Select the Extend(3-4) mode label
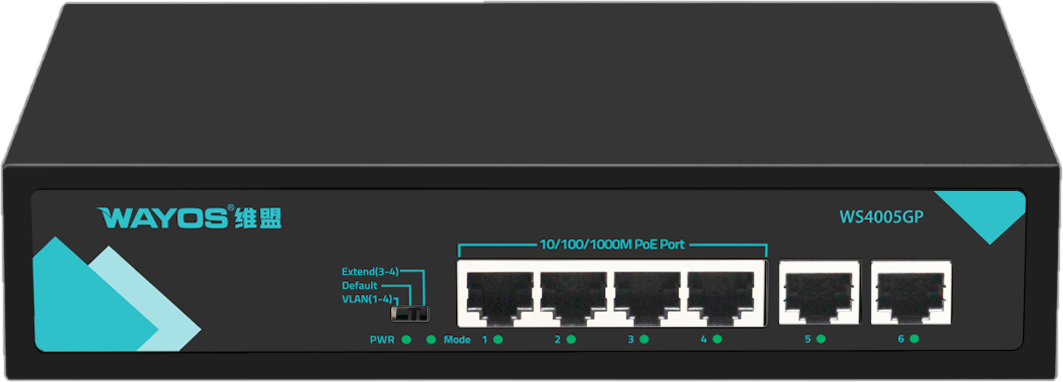1063x382 pixels. click(x=369, y=271)
